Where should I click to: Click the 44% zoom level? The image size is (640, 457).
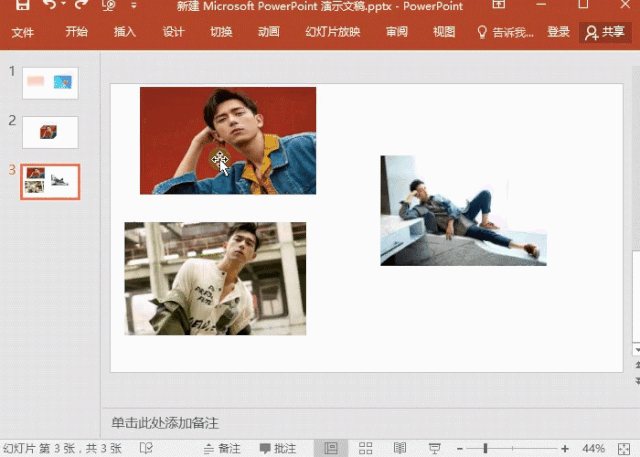pyautogui.click(x=594, y=448)
